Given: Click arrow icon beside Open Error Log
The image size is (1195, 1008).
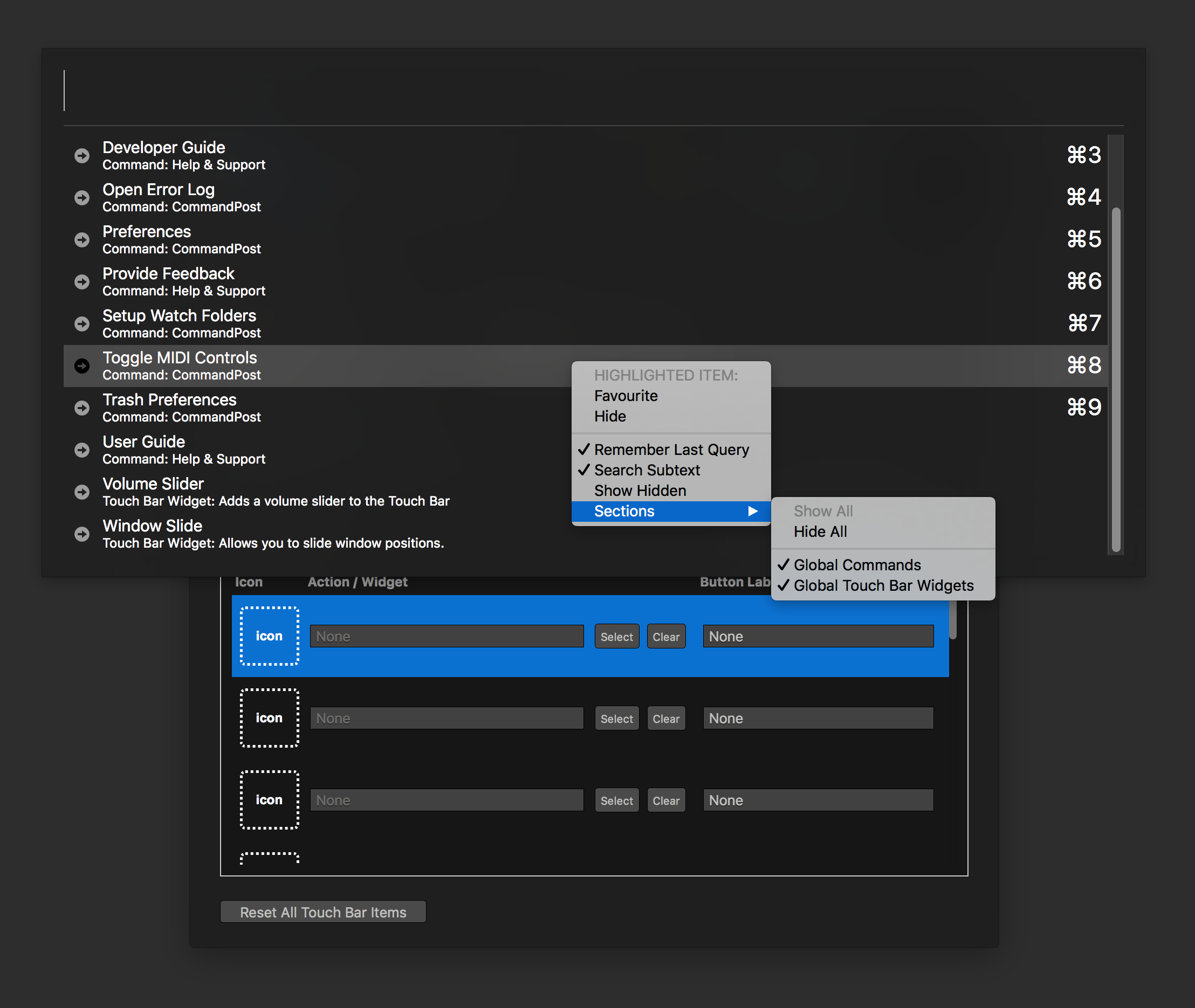Looking at the screenshot, I should pos(83,197).
